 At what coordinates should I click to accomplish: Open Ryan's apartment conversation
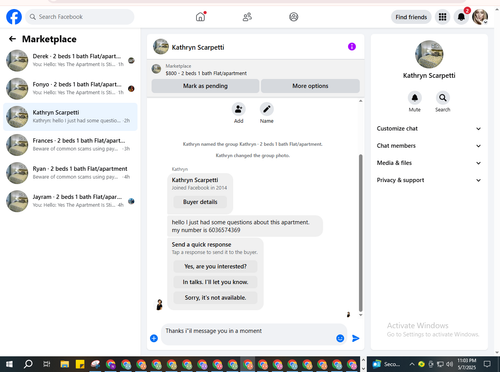[70, 173]
